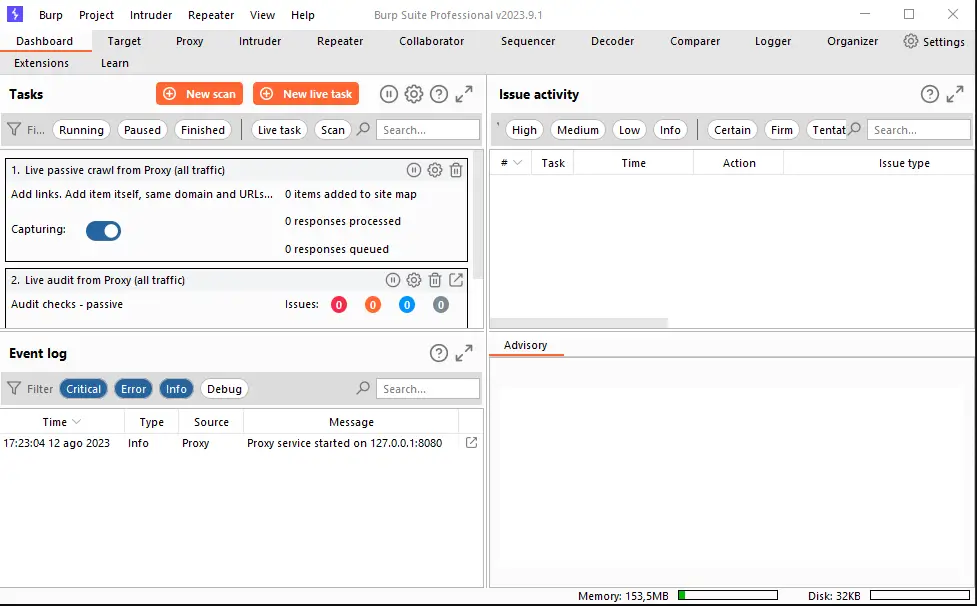Image resolution: width=977 pixels, height=606 pixels.
Task: Pause the live passive crawl task
Action: [x=413, y=170]
